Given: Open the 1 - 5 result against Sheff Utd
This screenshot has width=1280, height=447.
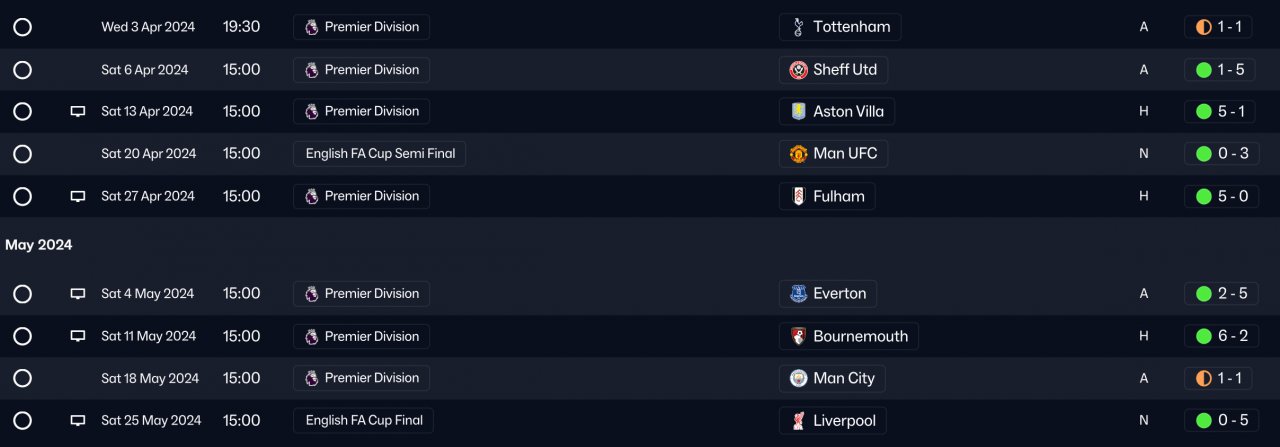Looking at the screenshot, I should click(x=1220, y=70).
